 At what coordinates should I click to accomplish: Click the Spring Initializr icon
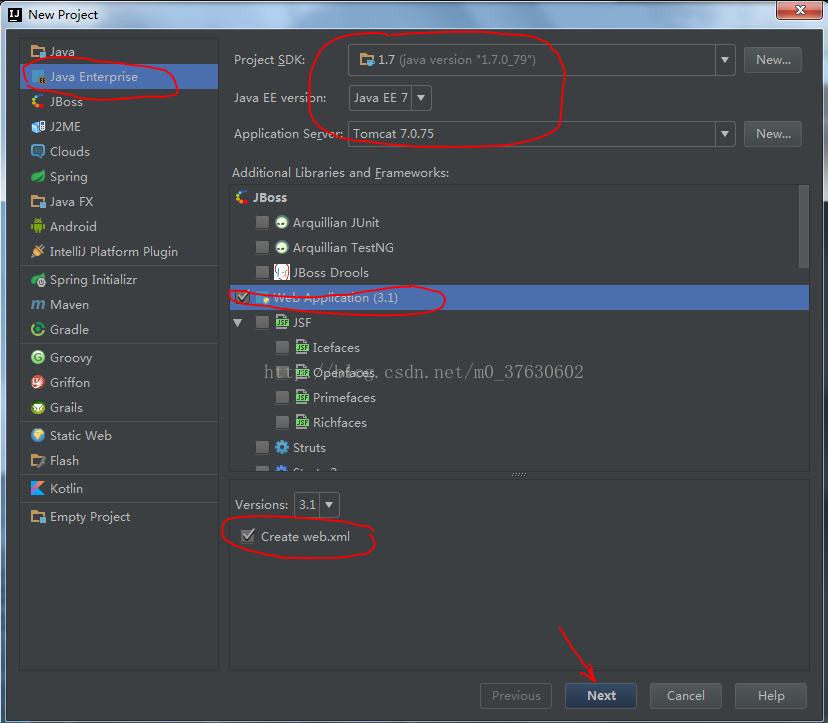[x=38, y=280]
